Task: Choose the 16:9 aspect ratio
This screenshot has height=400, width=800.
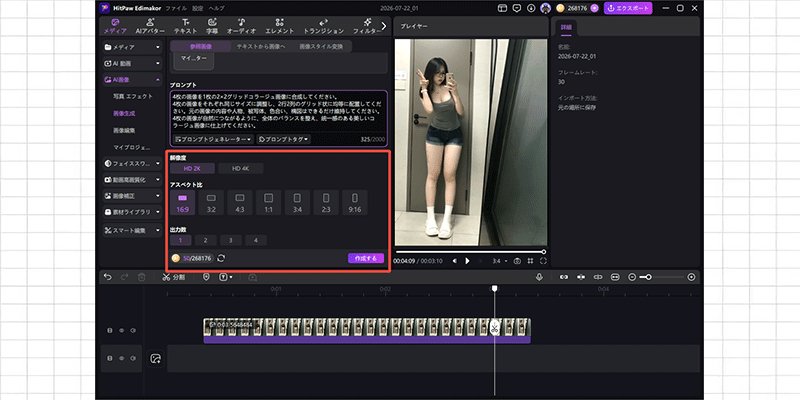Action: click(x=183, y=203)
